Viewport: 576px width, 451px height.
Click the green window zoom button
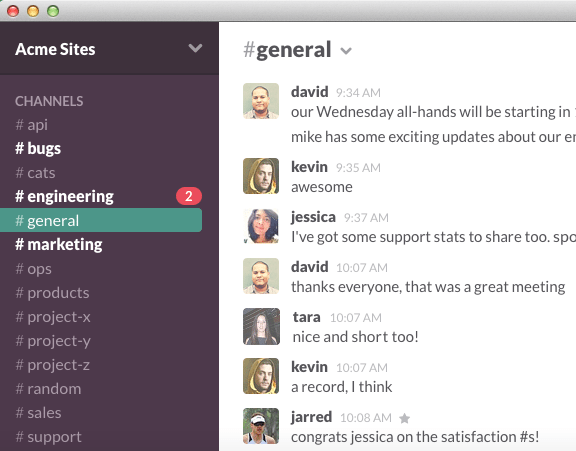[x=53, y=11]
